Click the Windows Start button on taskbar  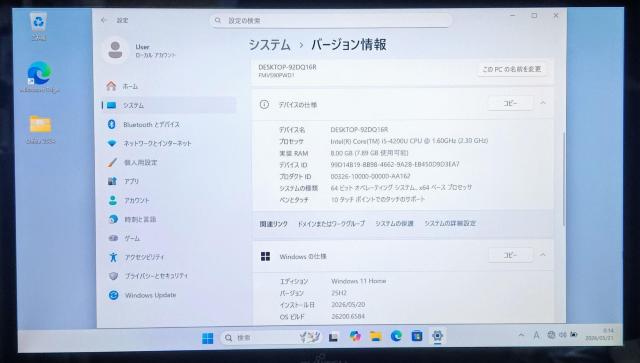click(207, 338)
